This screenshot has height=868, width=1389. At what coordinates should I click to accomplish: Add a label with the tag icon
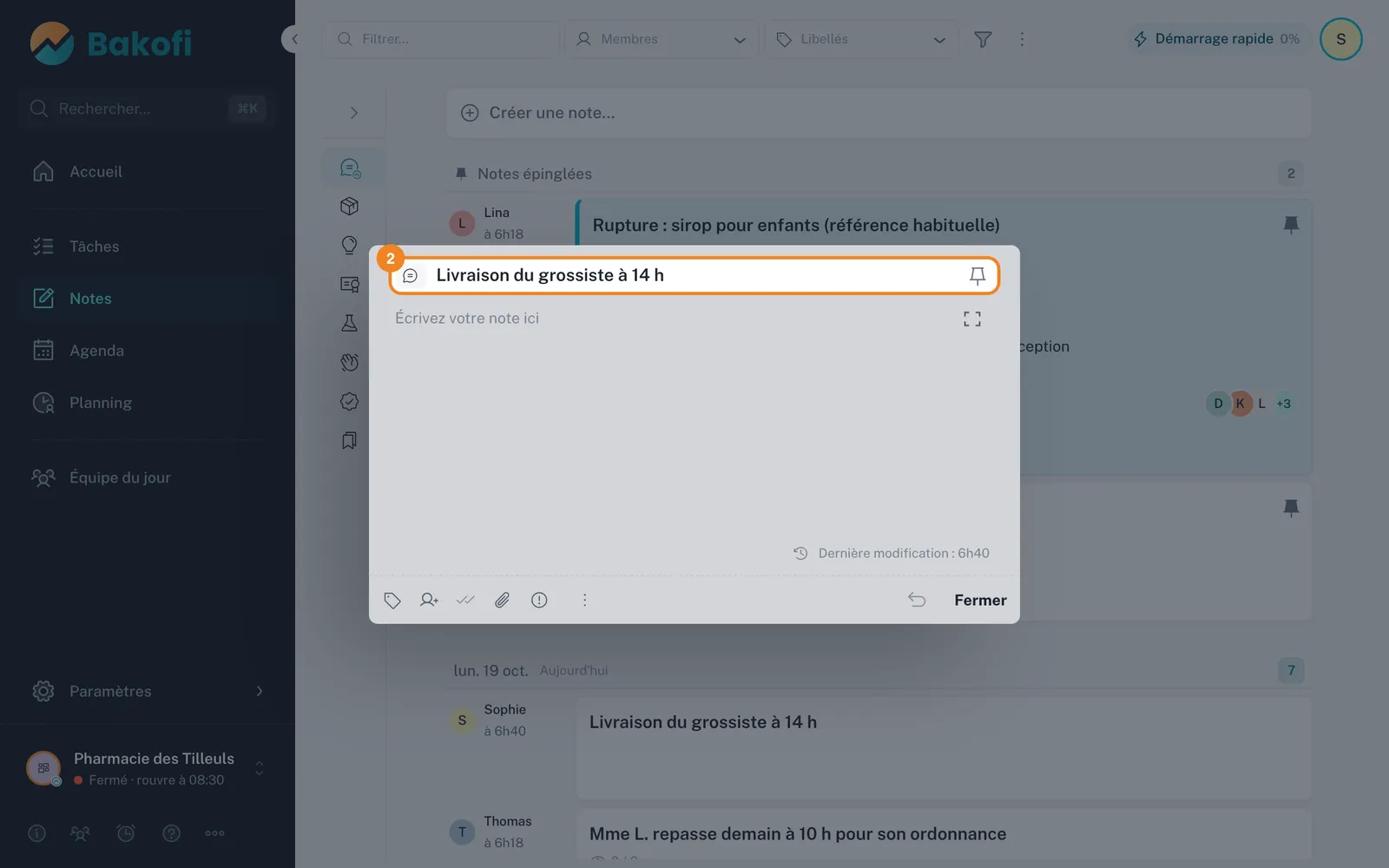392,600
